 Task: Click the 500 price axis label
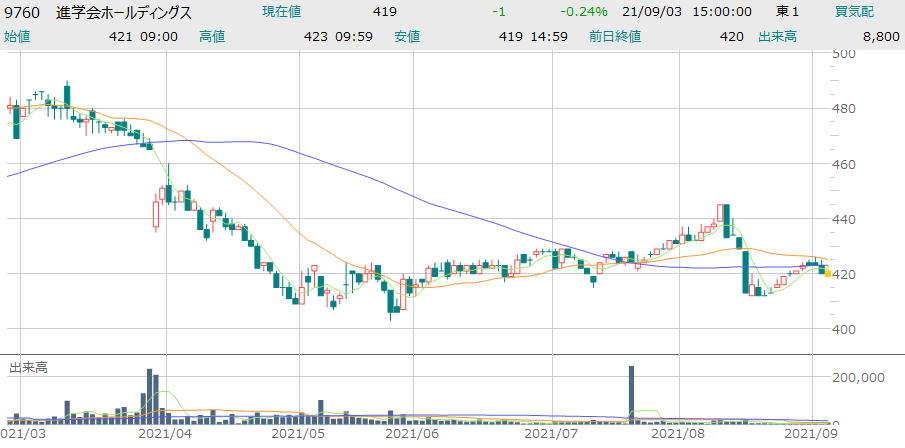pyautogui.click(x=847, y=54)
